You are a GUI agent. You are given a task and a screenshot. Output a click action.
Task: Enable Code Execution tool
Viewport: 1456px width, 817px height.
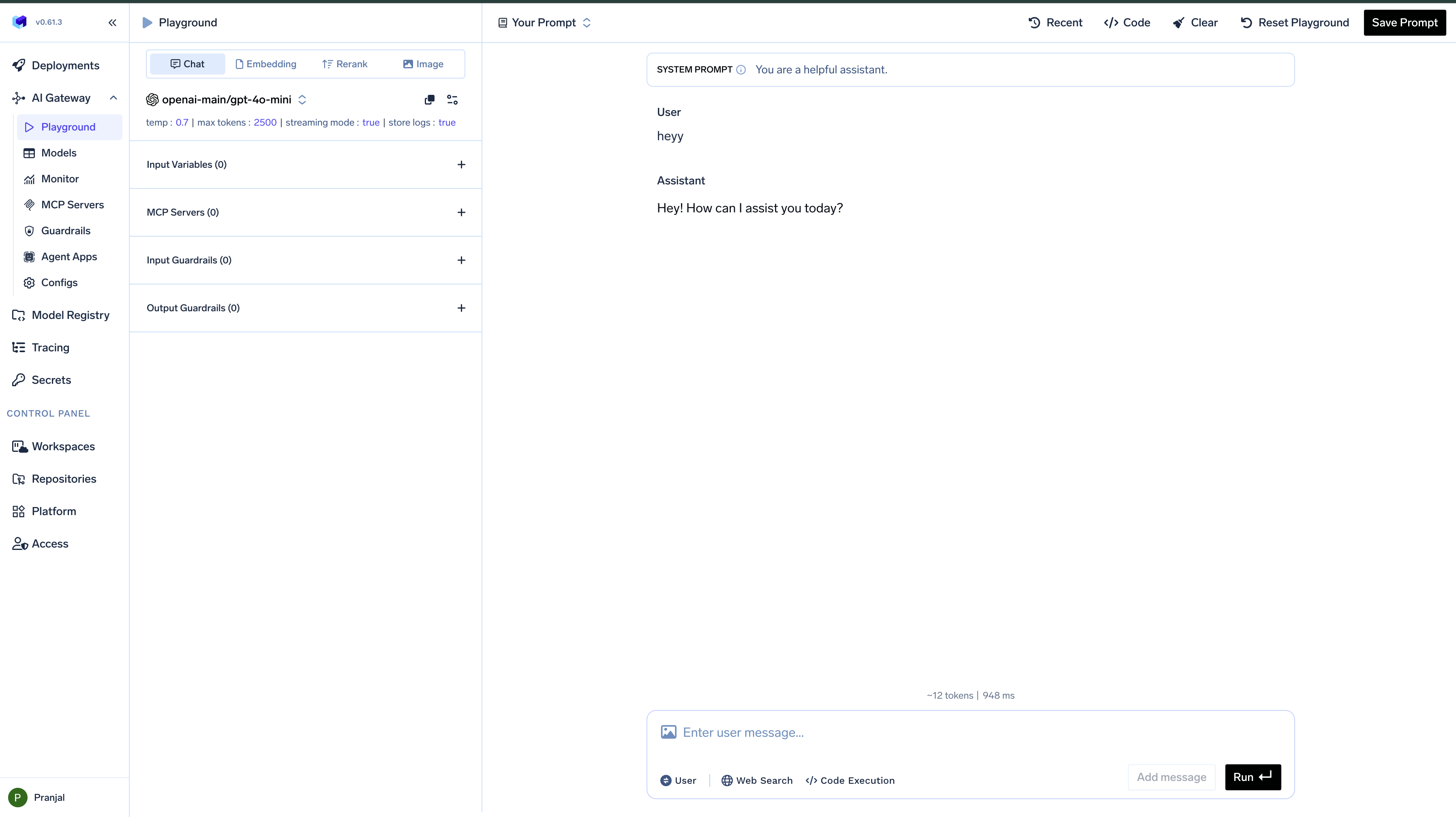click(x=850, y=781)
